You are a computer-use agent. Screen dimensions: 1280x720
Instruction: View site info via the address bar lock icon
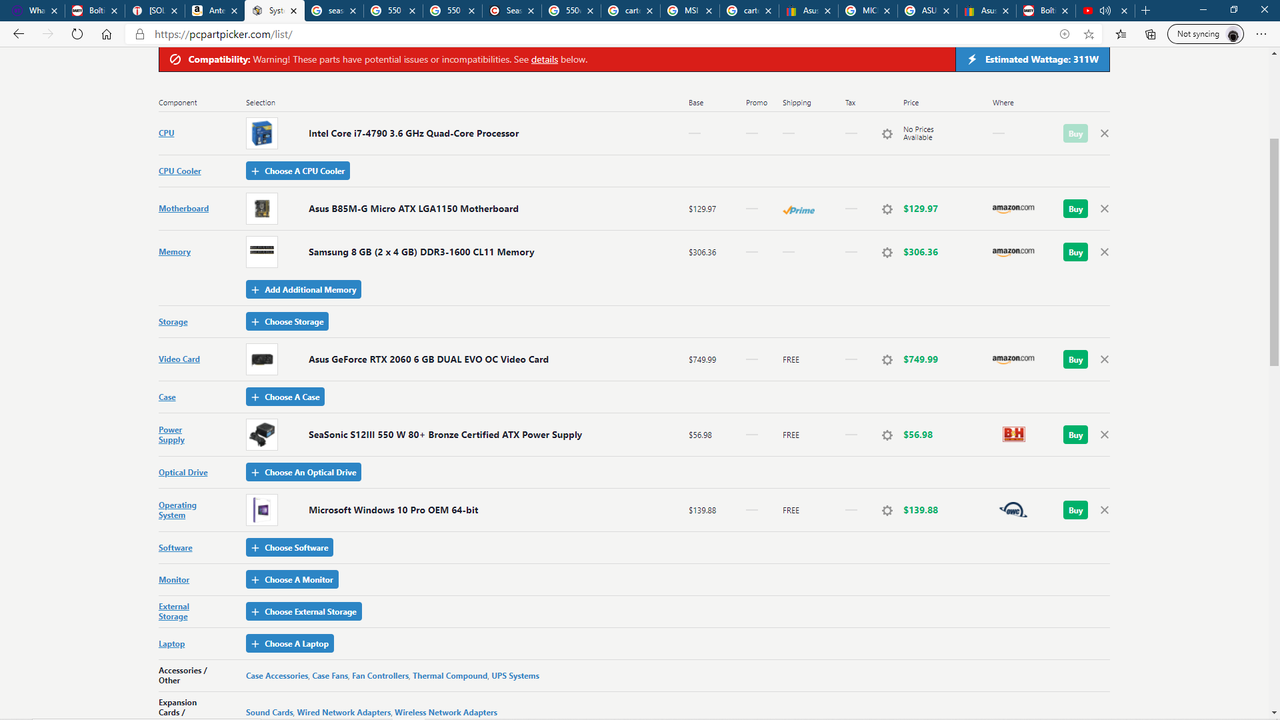tap(141, 33)
